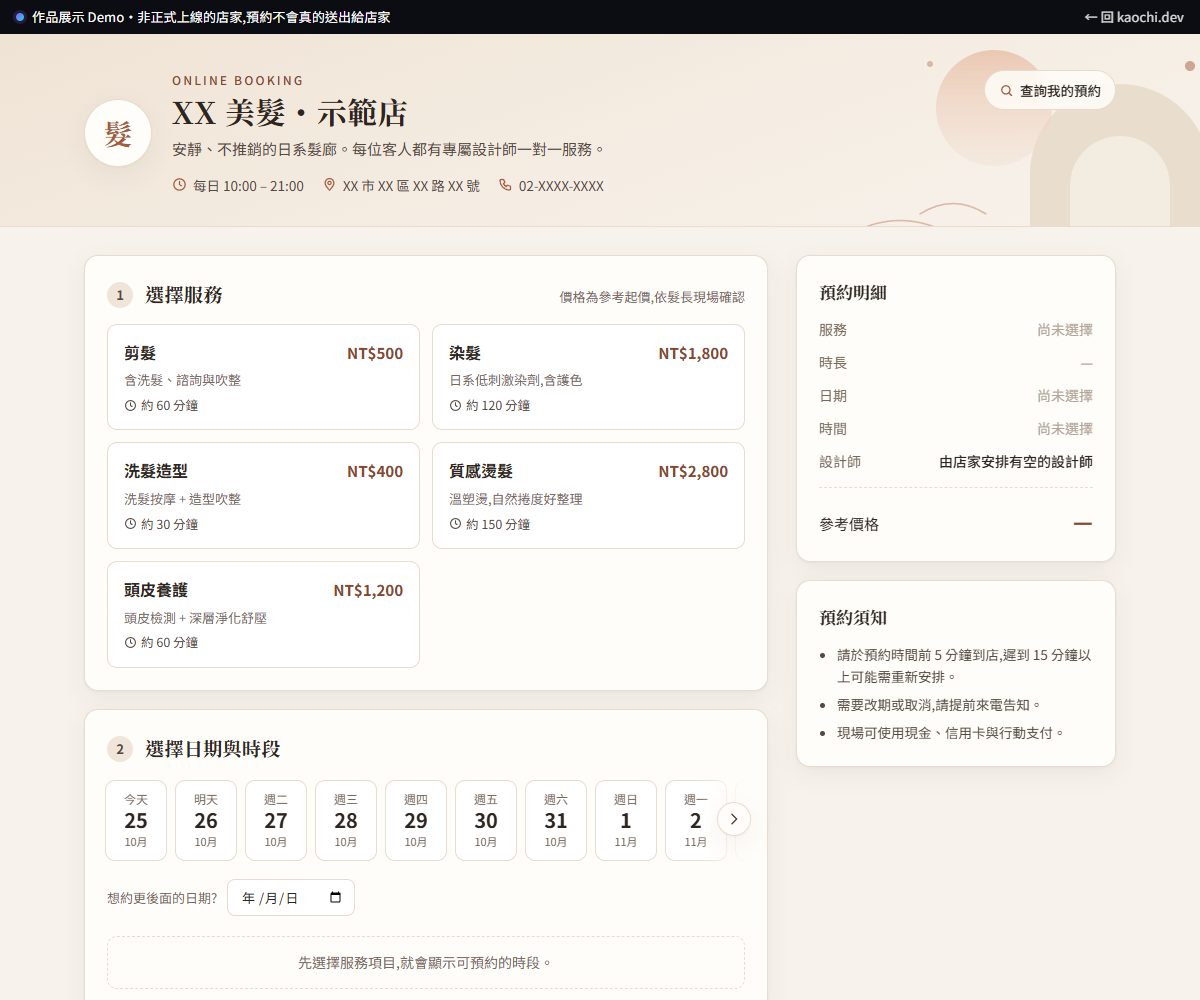Click the 預約須知 heading

point(853,618)
